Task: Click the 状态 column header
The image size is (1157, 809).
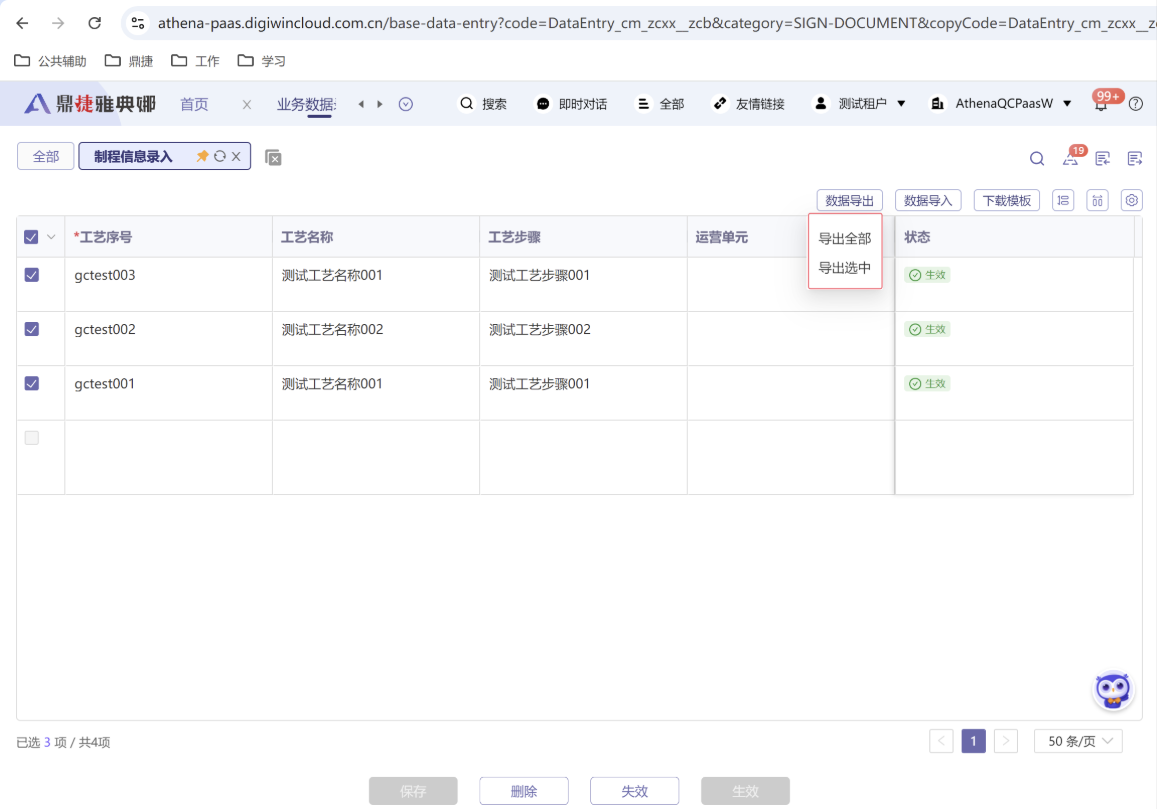Action: (x=1015, y=237)
